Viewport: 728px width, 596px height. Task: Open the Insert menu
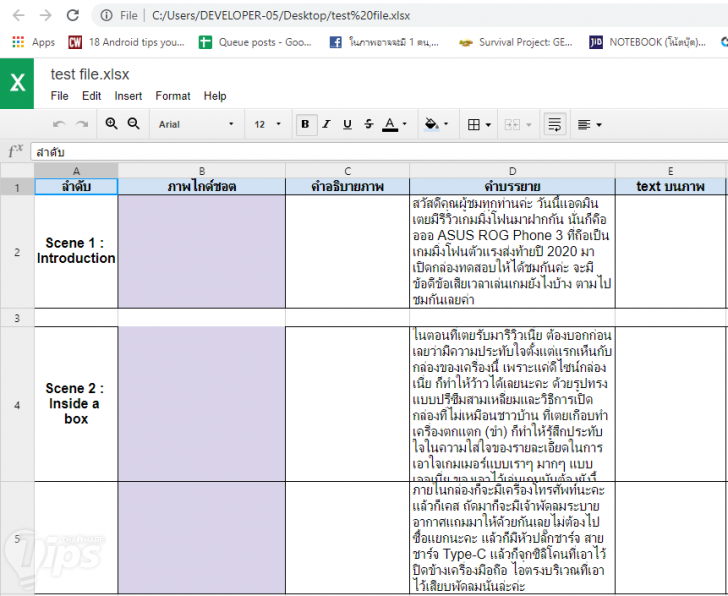coord(128,96)
